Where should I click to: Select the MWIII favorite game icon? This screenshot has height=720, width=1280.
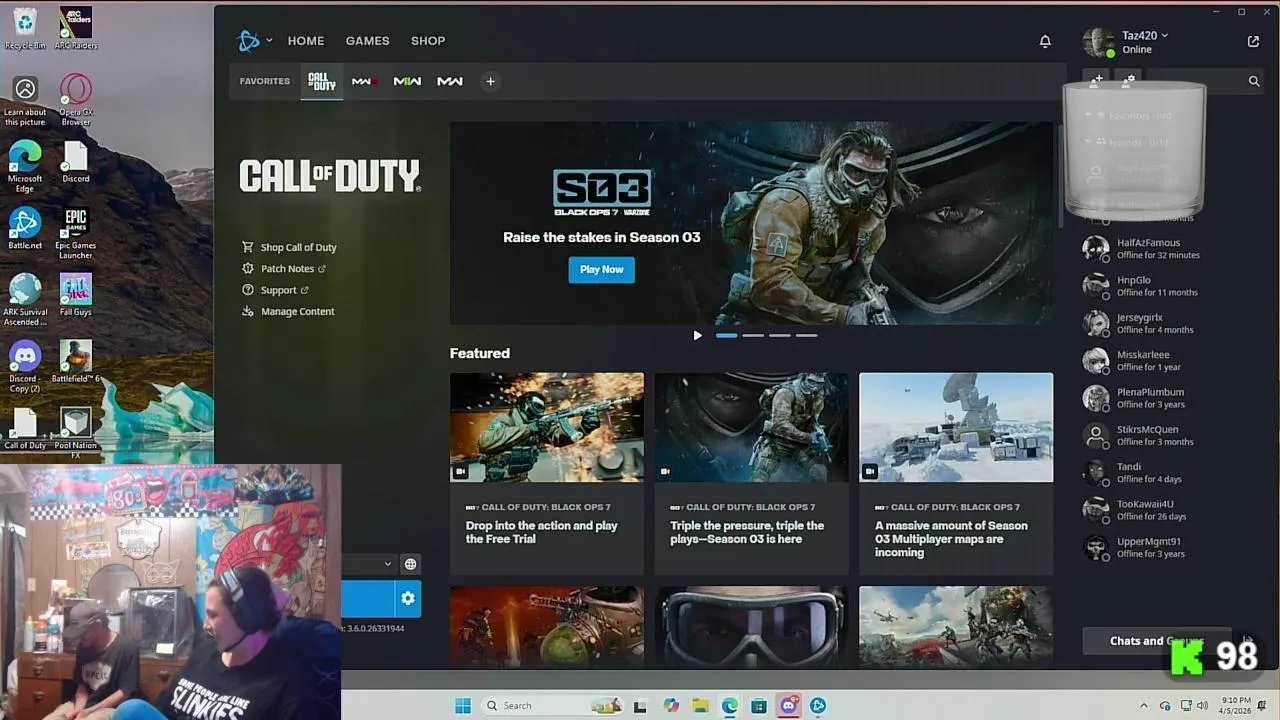(364, 81)
